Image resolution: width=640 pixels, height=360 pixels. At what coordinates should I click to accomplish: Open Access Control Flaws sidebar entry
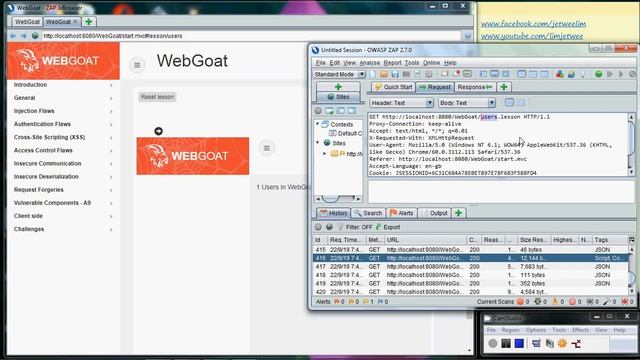click(x=63, y=150)
